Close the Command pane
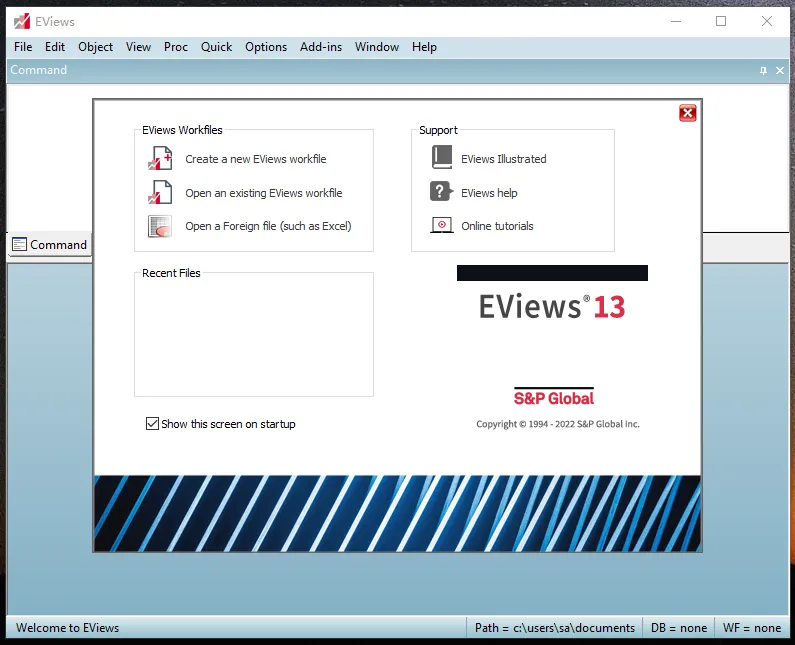The height and width of the screenshot is (645, 795). [x=780, y=70]
